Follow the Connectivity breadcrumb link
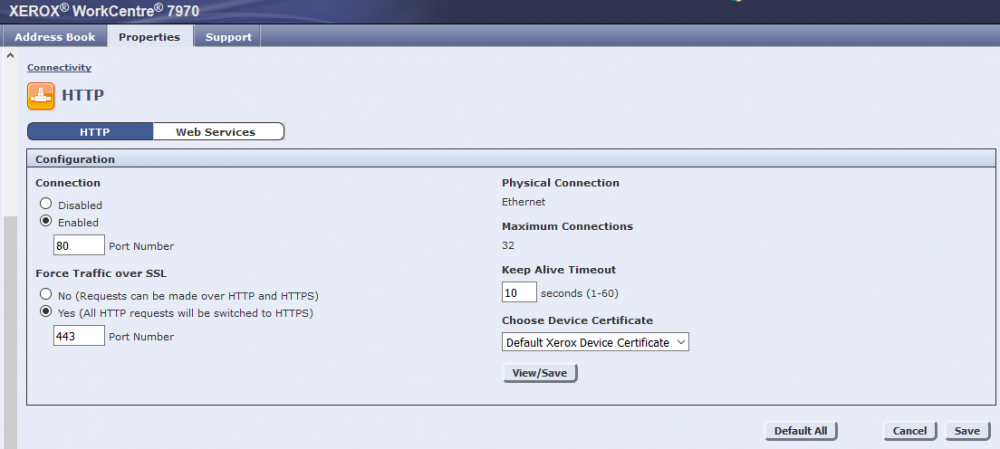 59,67
